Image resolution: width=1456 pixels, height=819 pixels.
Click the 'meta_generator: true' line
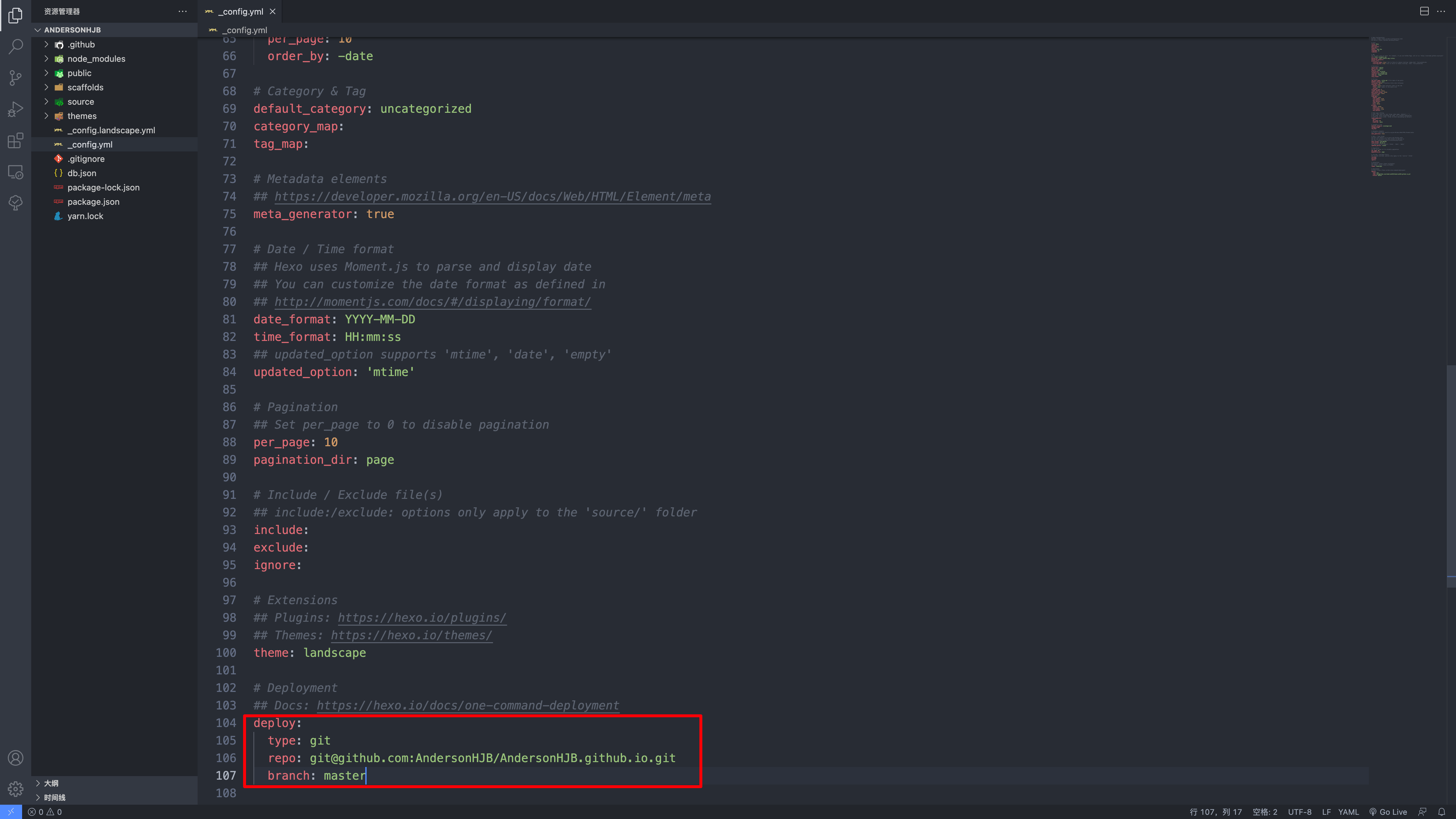click(324, 214)
